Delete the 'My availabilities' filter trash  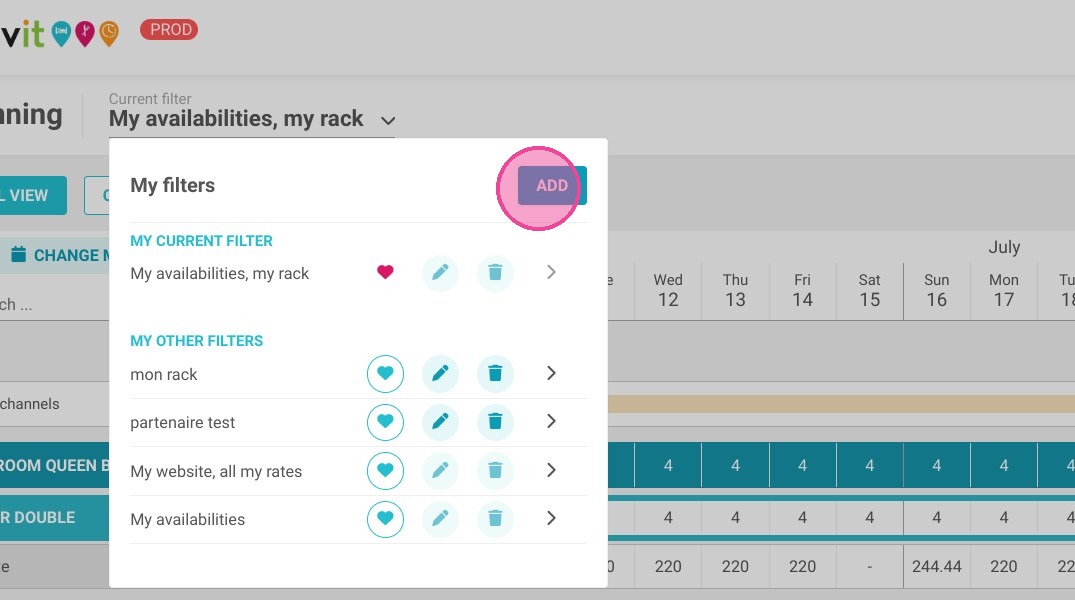495,519
